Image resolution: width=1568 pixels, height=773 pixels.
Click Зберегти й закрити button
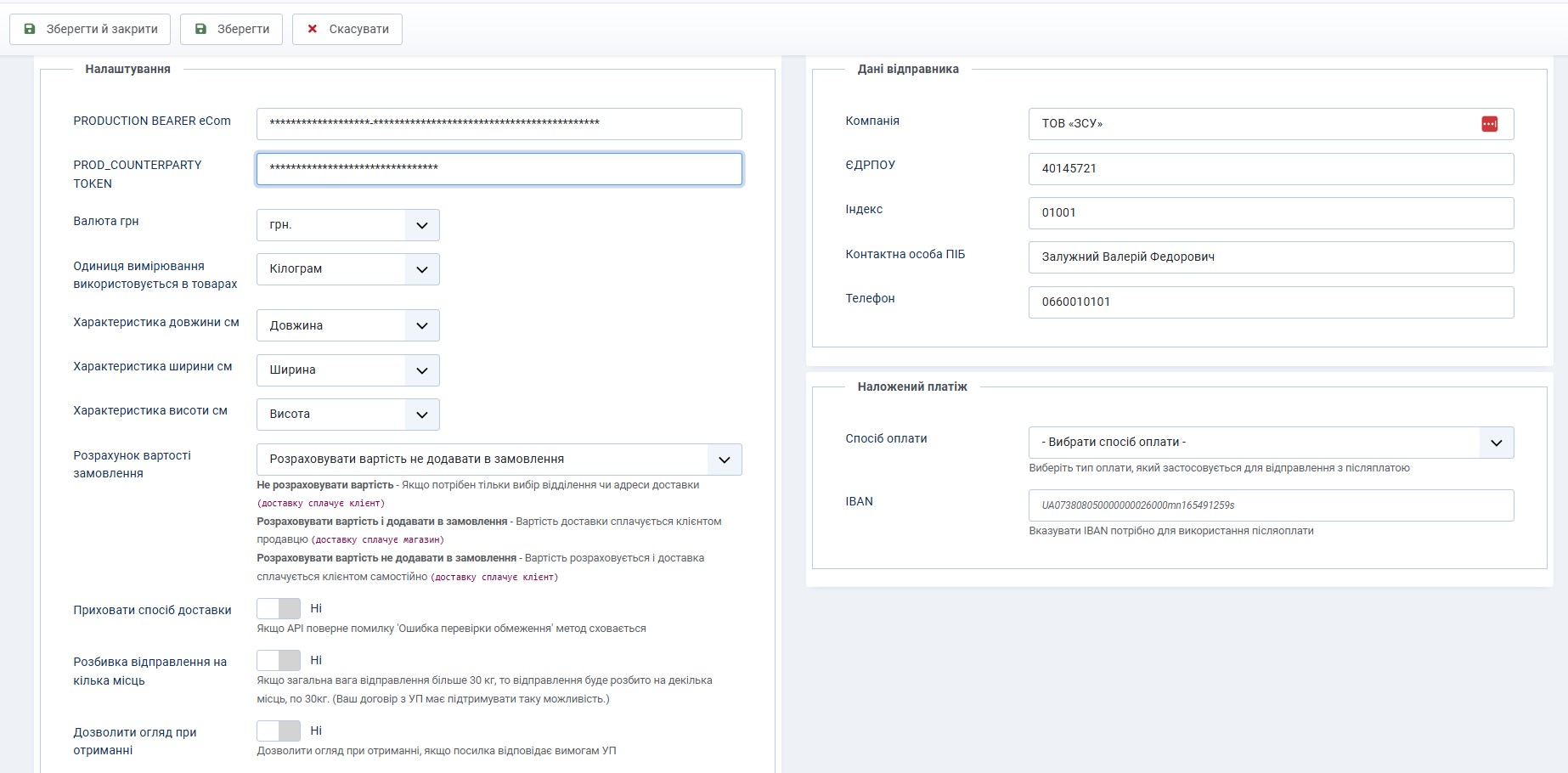click(90, 29)
